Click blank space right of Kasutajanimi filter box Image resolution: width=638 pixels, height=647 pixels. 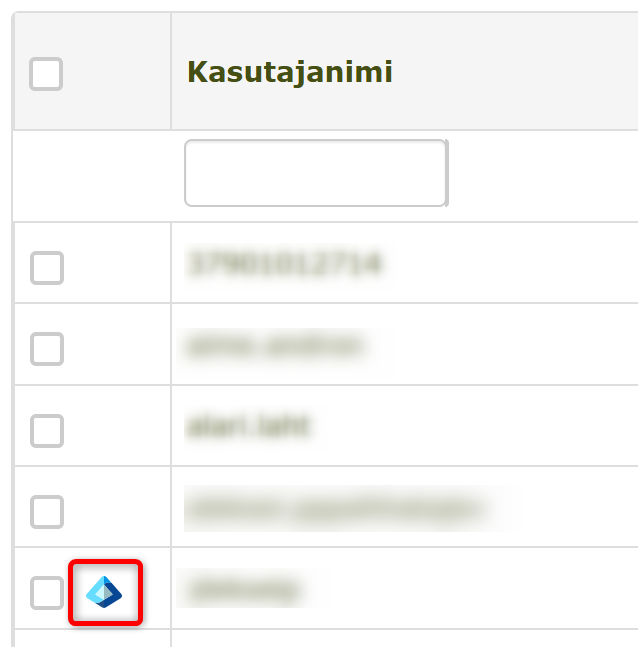pyautogui.click(x=543, y=176)
